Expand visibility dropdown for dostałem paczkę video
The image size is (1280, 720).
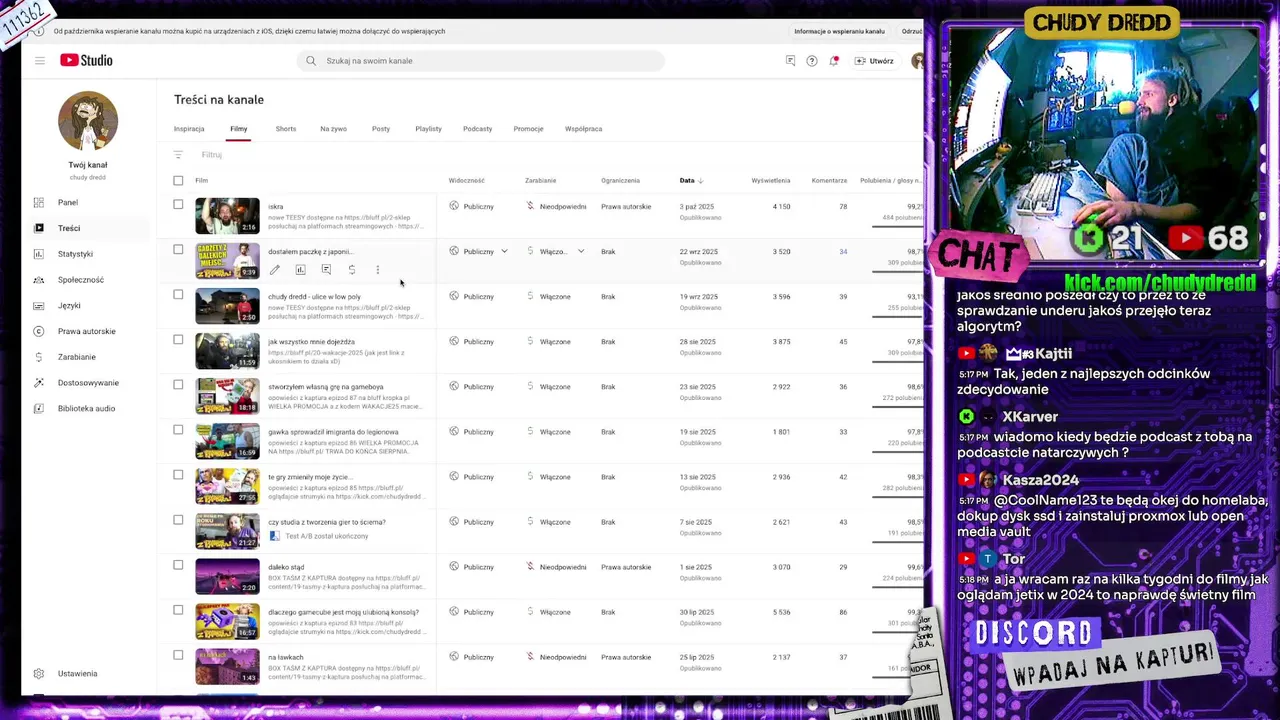click(x=504, y=252)
